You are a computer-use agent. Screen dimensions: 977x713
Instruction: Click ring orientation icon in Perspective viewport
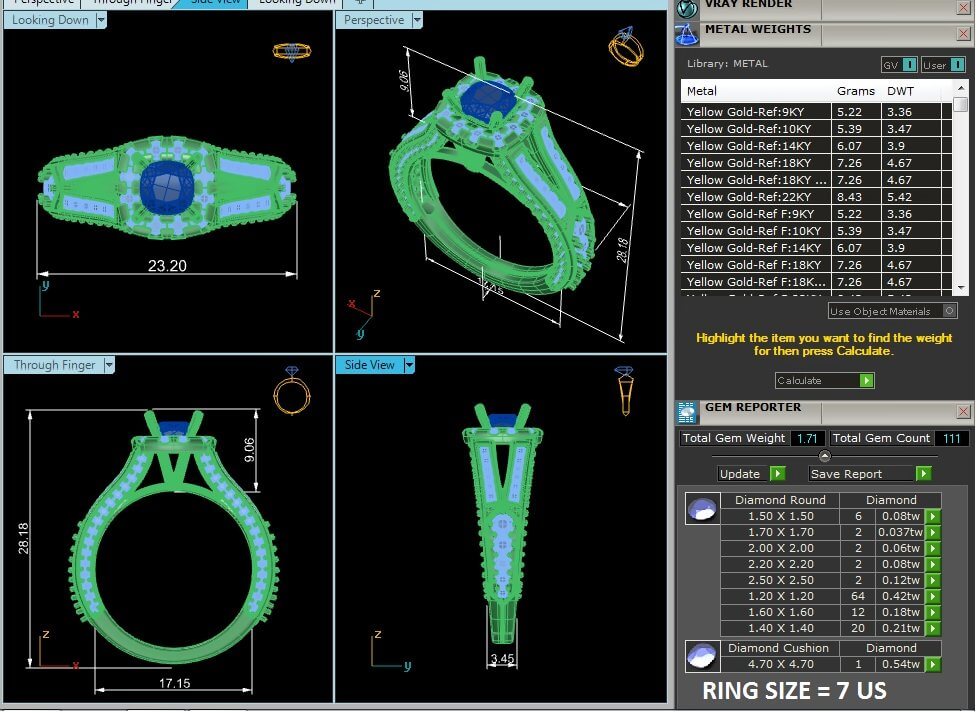click(625, 50)
